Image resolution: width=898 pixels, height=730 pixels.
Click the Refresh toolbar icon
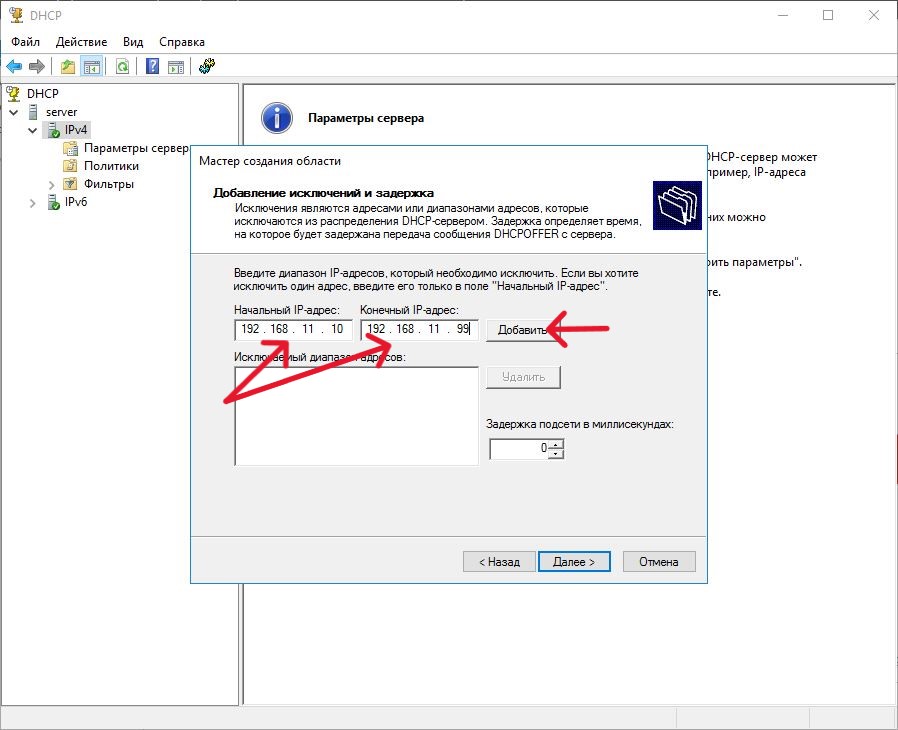[122, 67]
